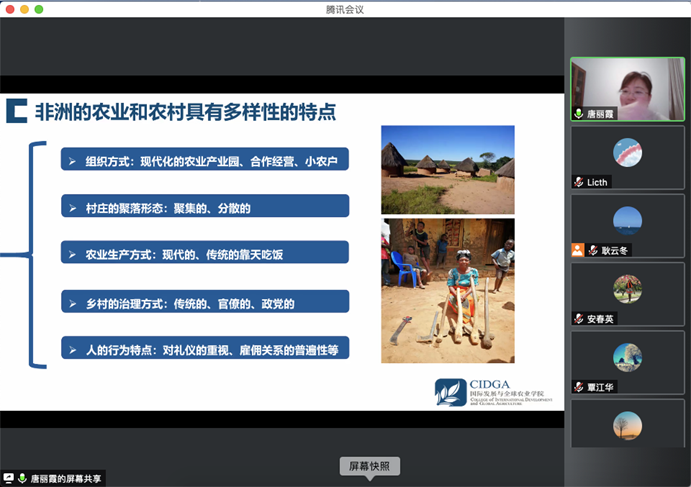
Task: Select the unnamed bottom participant's sunset avatar
Action: coord(627,426)
